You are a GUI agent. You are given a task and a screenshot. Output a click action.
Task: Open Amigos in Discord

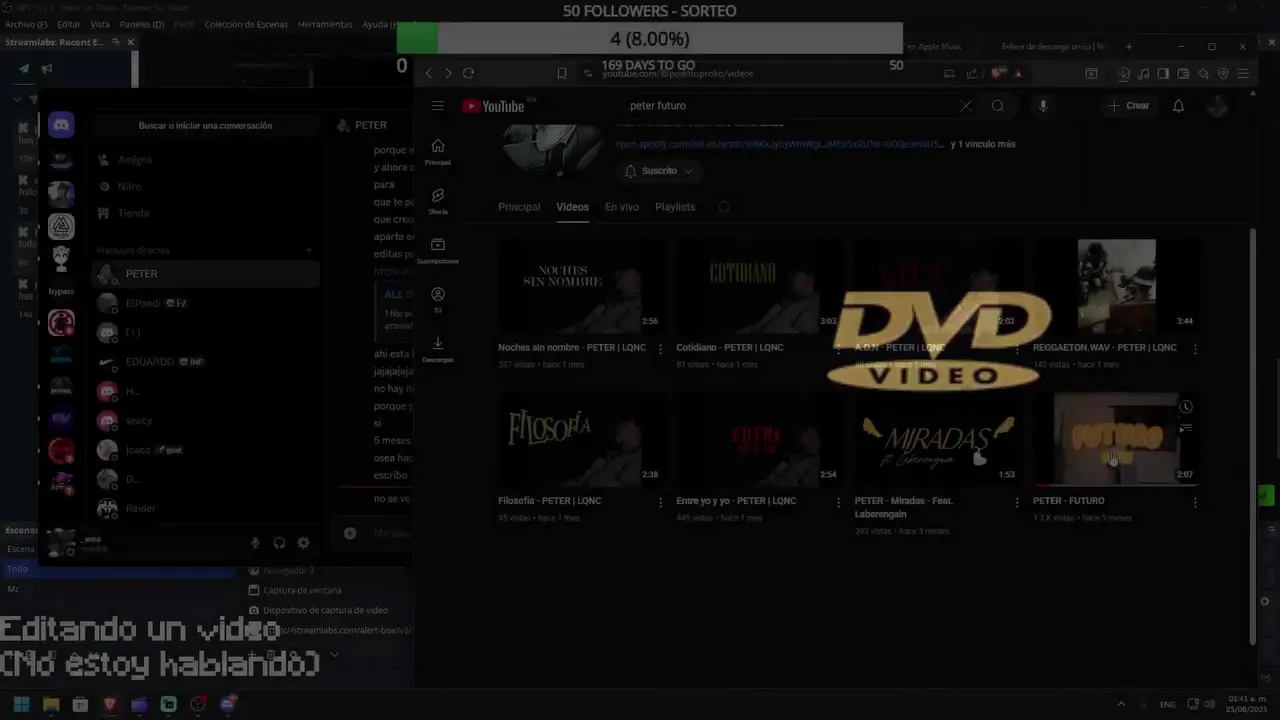(x=205, y=160)
